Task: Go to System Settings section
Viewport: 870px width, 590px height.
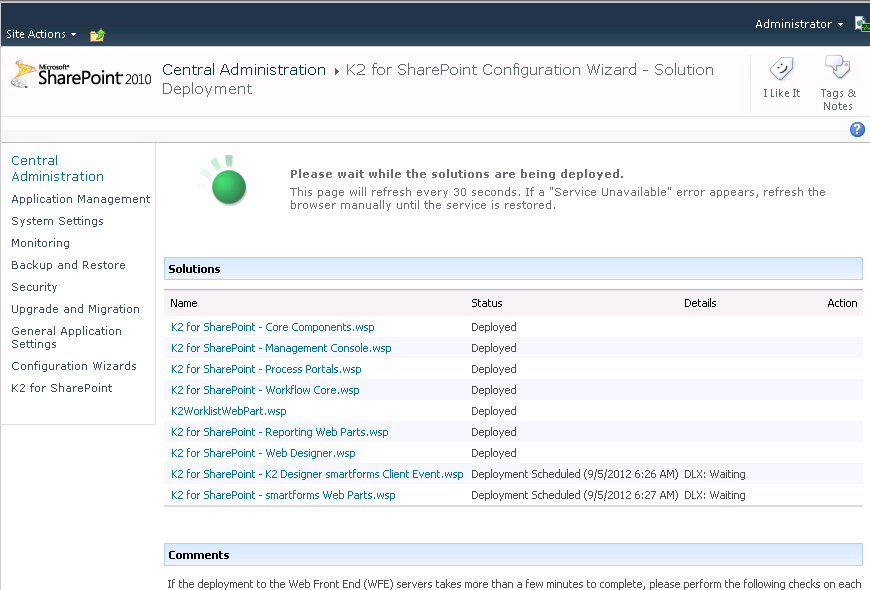Action: click(57, 221)
